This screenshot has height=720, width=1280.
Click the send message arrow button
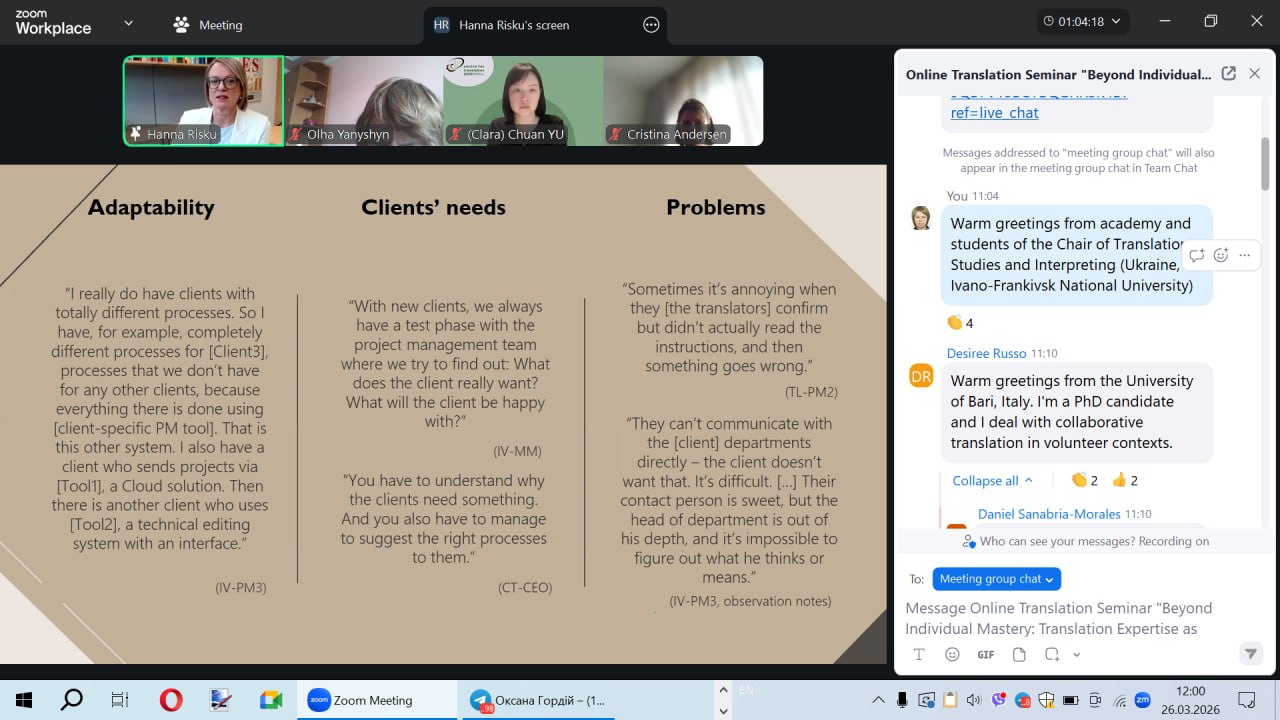coord(1250,654)
